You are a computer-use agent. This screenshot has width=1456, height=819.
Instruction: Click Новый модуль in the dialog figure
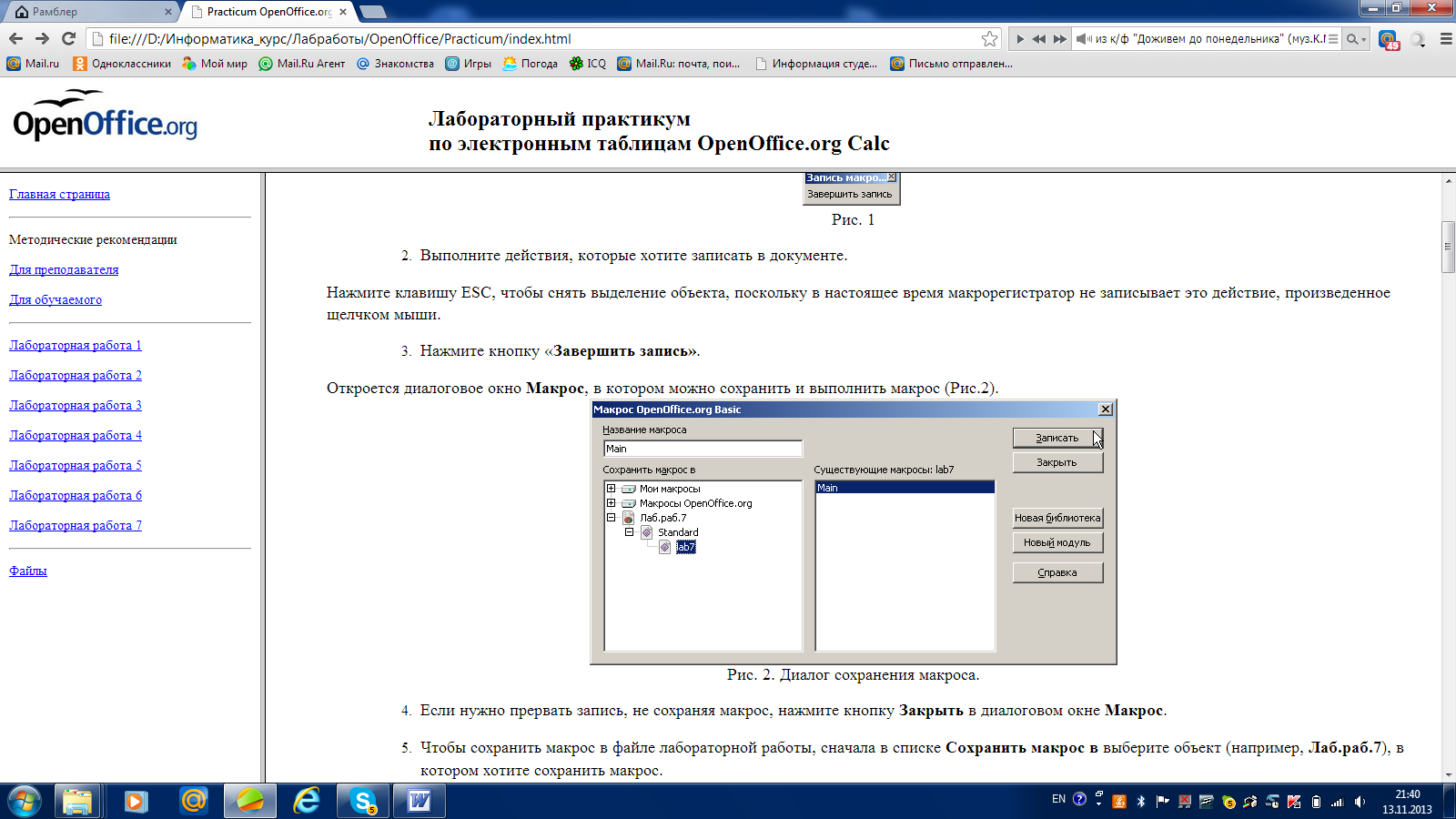click(x=1057, y=542)
